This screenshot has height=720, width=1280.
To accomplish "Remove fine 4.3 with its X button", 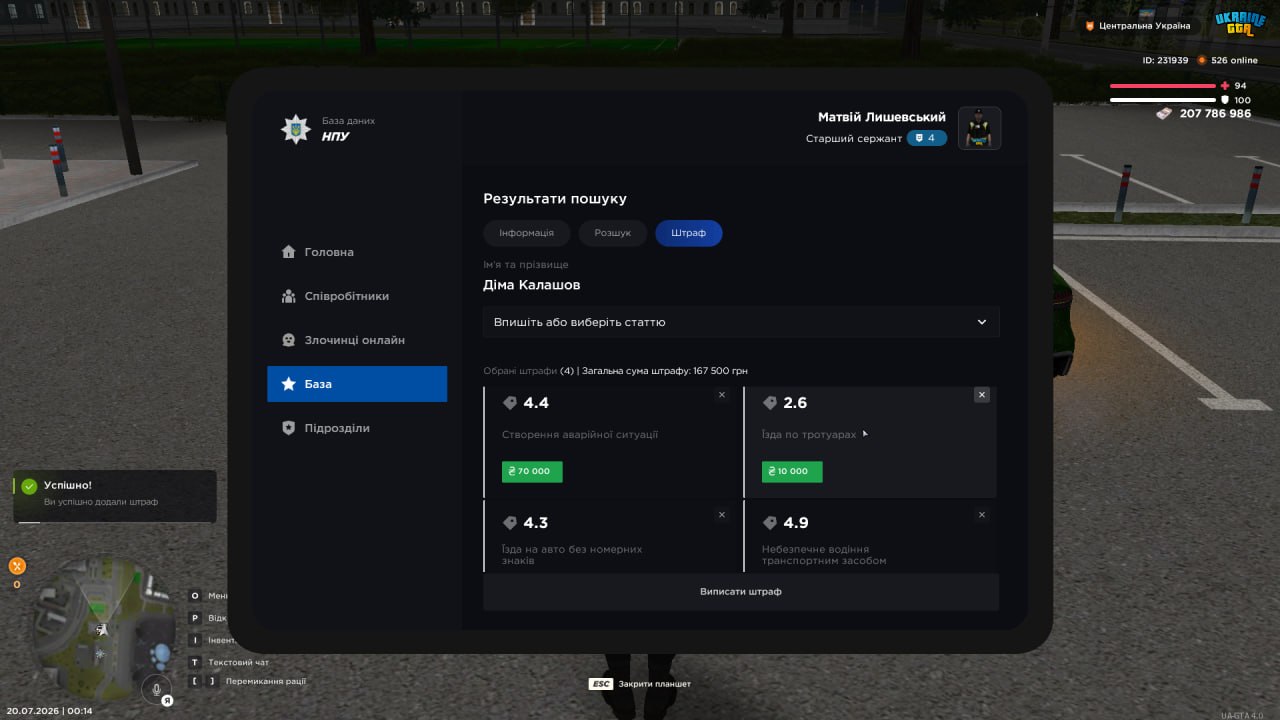I will (722, 515).
